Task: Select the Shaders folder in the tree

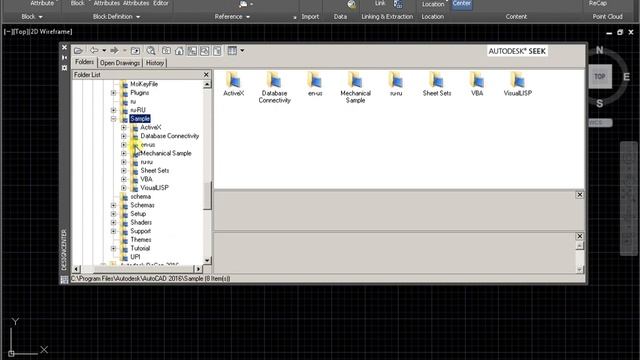Action: coord(141,222)
